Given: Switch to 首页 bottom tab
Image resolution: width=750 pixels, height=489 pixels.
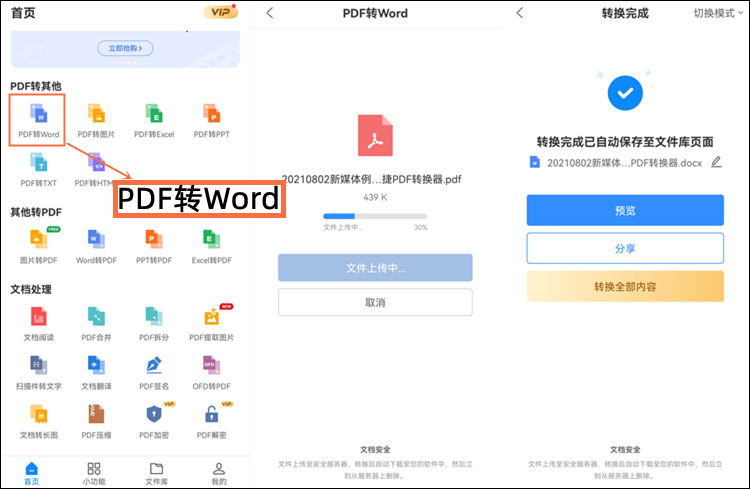Looking at the screenshot, I should (x=32, y=474).
